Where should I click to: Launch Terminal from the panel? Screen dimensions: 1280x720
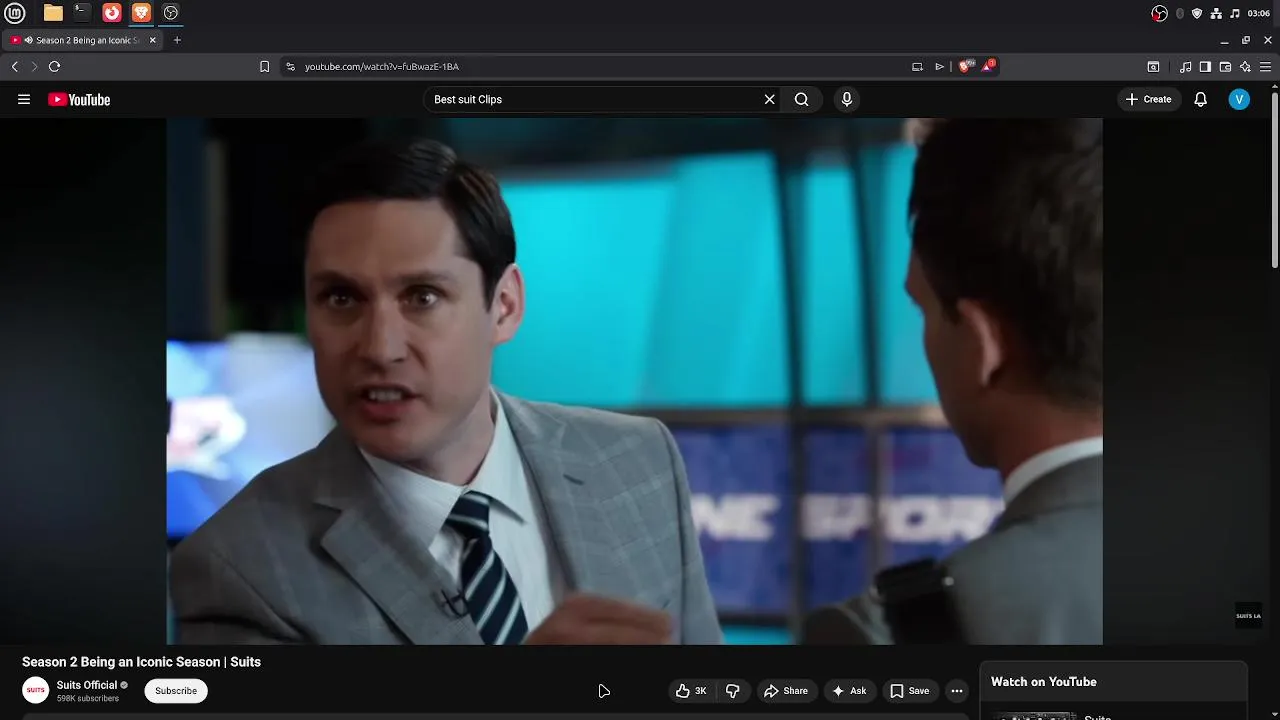click(82, 13)
